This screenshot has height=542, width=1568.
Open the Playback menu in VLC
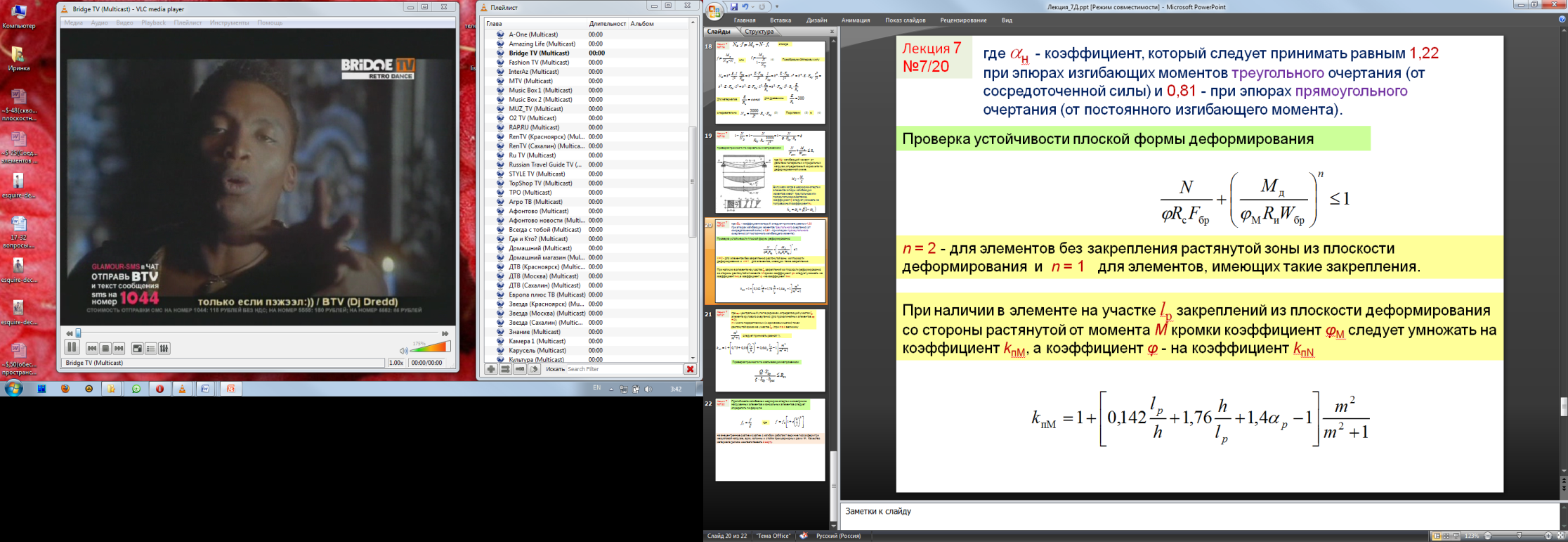pos(153,23)
